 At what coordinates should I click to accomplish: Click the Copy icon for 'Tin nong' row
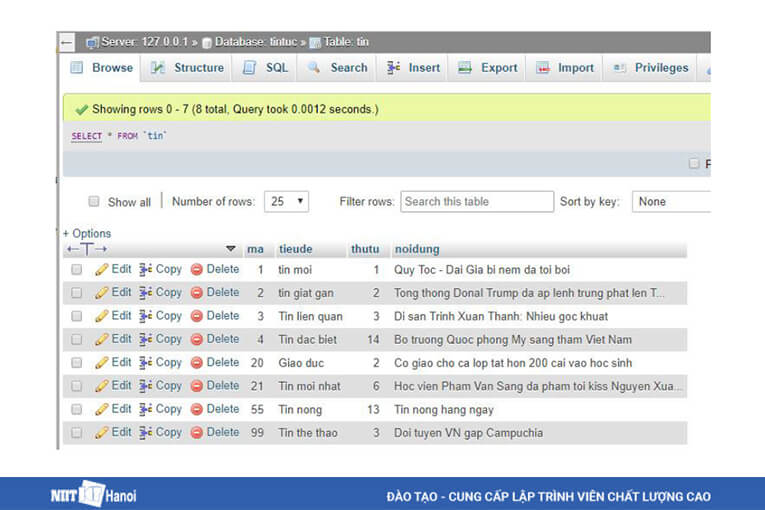point(145,409)
